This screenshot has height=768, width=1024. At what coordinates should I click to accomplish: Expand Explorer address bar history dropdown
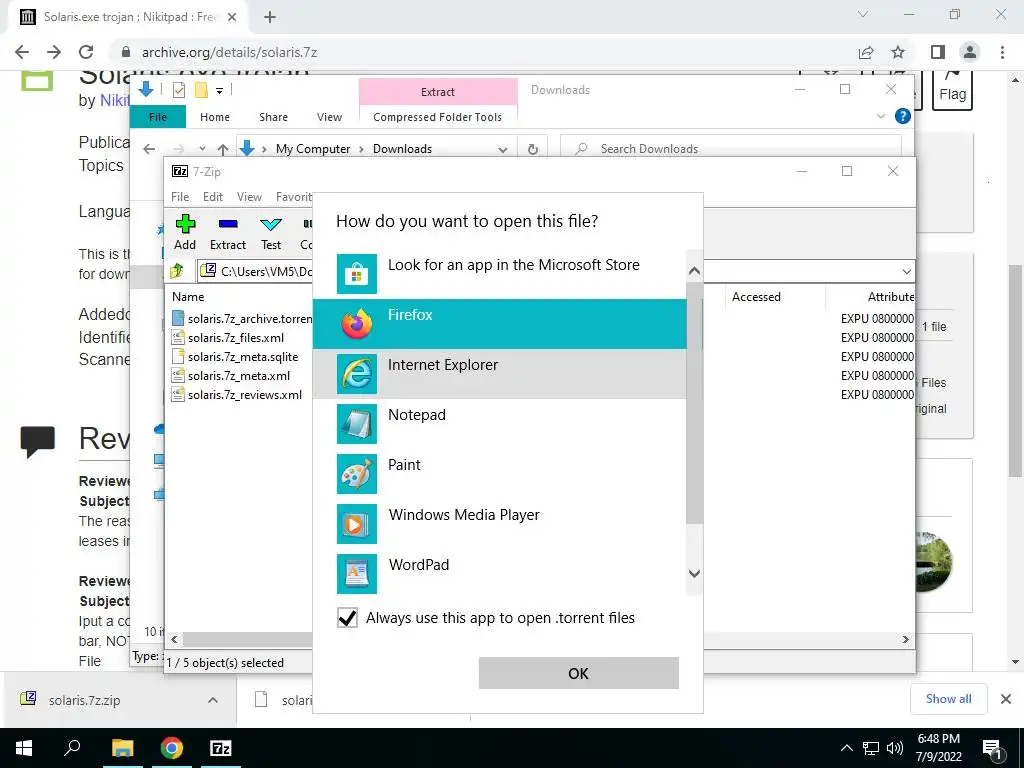click(502, 149)
